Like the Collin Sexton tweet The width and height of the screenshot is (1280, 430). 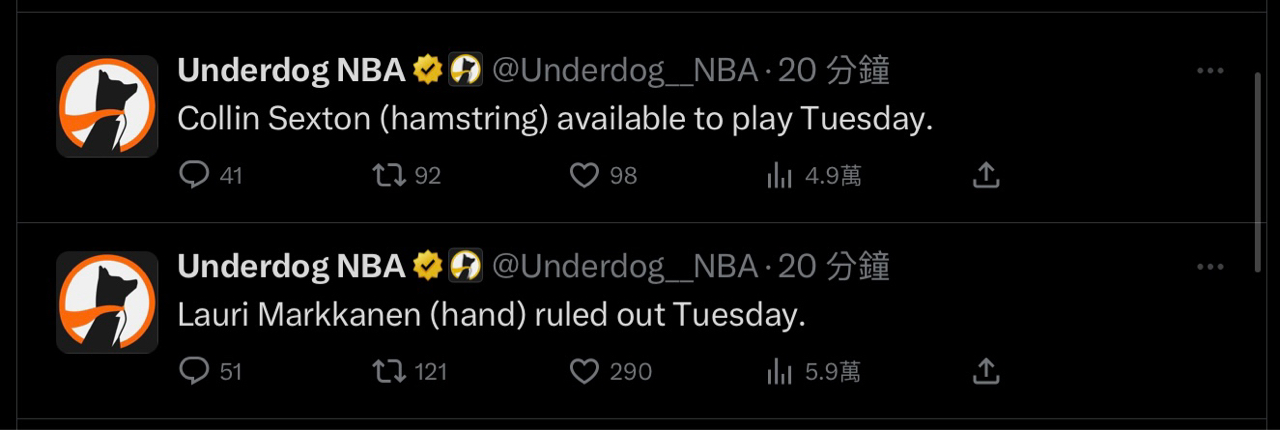pyautogui.click(x=584, y=176)
